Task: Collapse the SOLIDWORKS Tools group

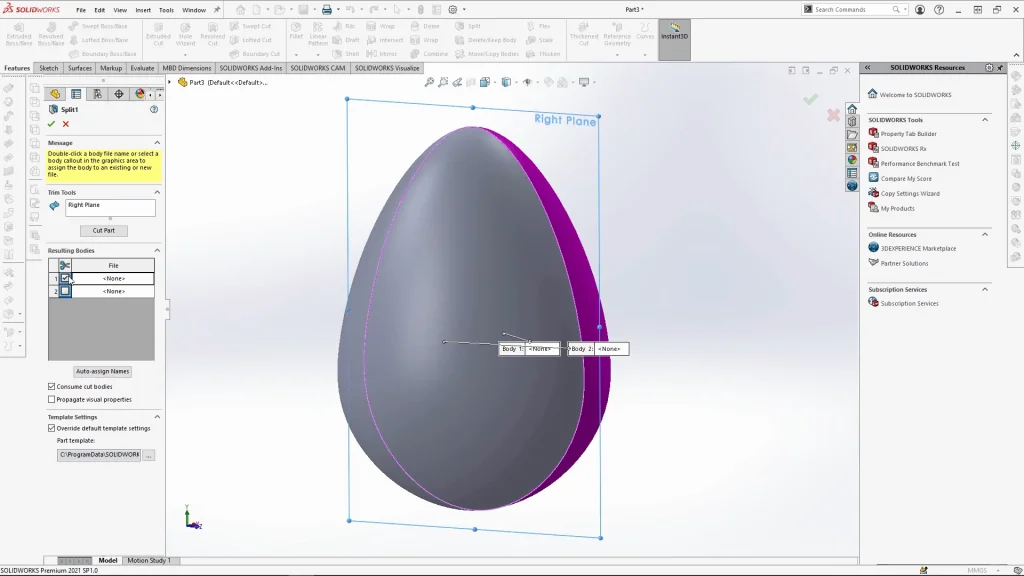Action: coord(985,120)
